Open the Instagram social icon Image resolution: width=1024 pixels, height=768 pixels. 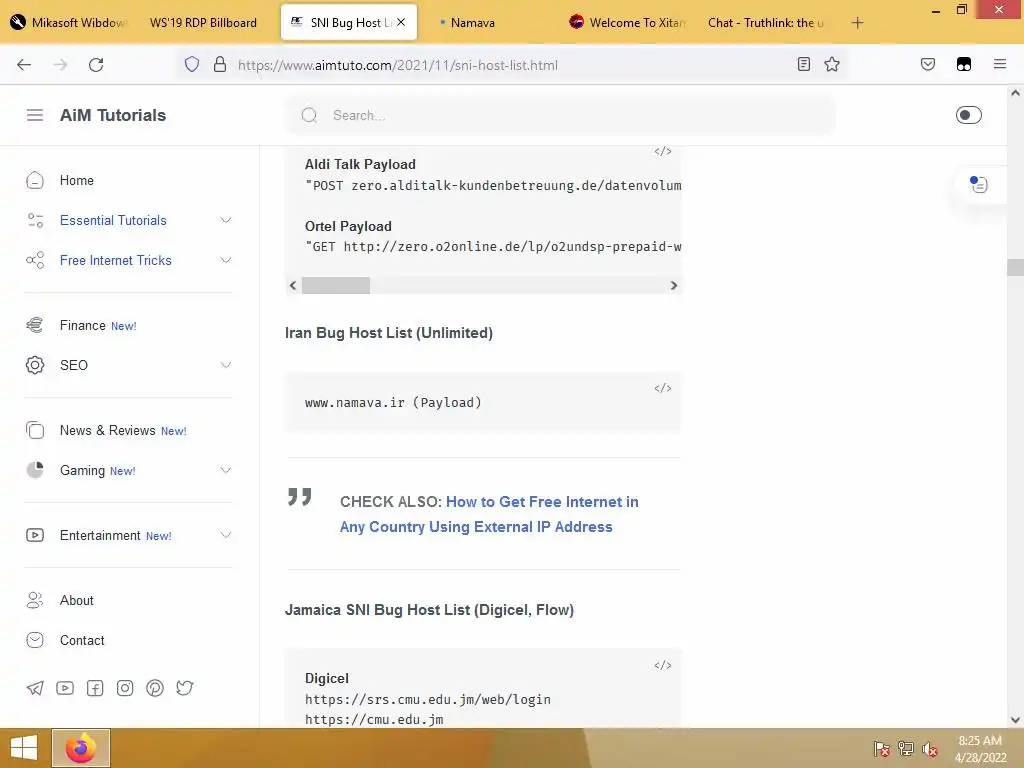(125, 688)
